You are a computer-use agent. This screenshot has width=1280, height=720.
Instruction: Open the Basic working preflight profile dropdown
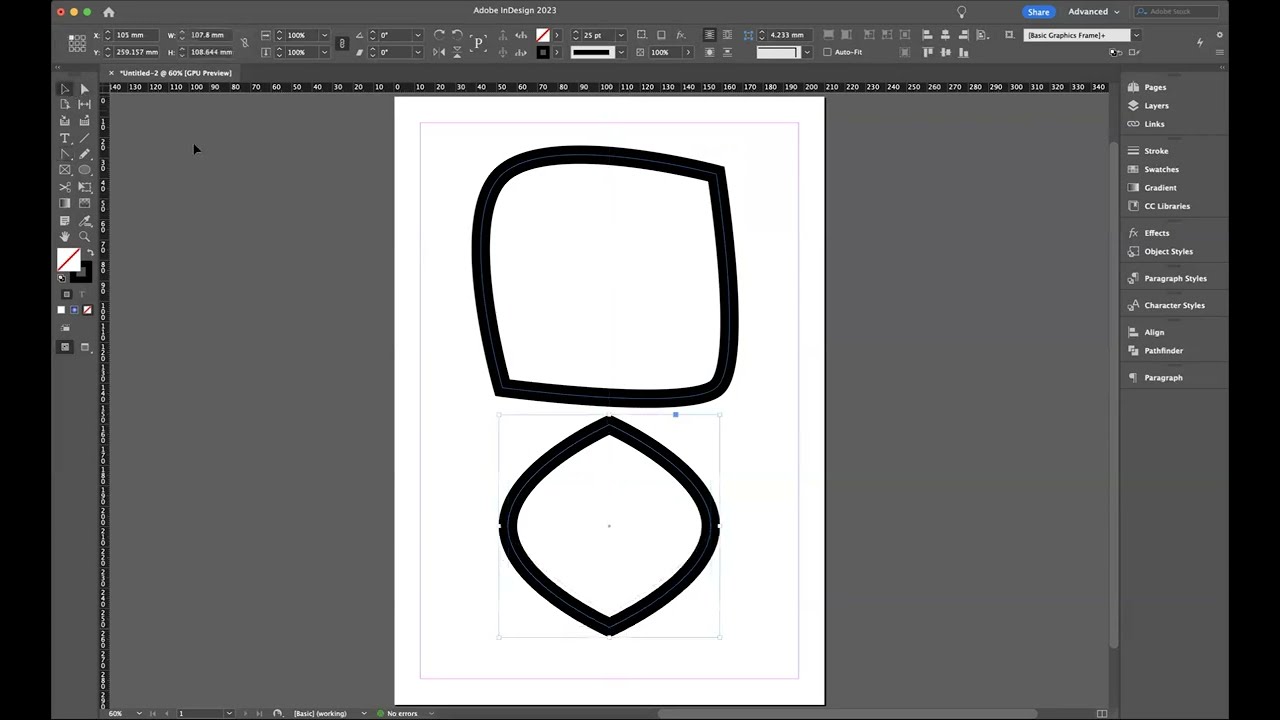click(x=365, y=713)
